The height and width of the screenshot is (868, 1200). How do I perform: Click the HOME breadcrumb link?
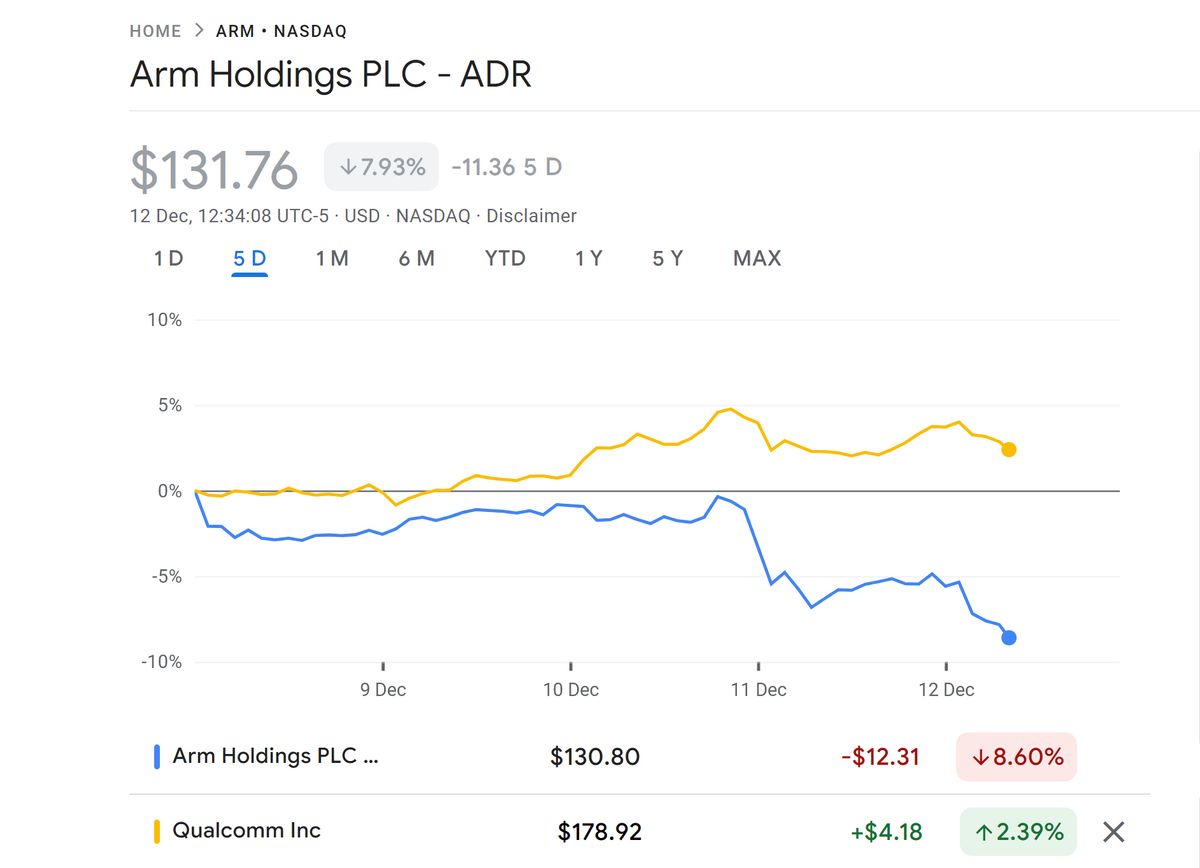click(155, 31)
